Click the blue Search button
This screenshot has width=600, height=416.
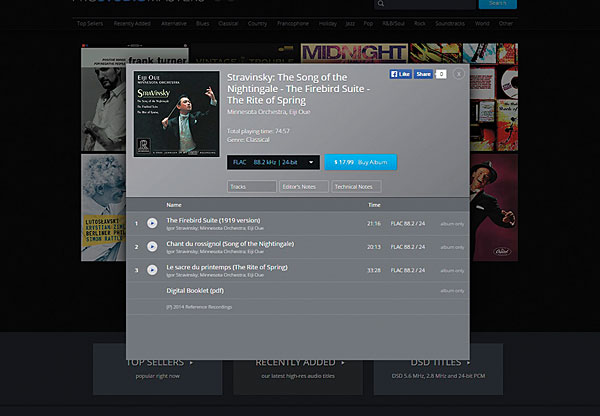pos(497,3)
